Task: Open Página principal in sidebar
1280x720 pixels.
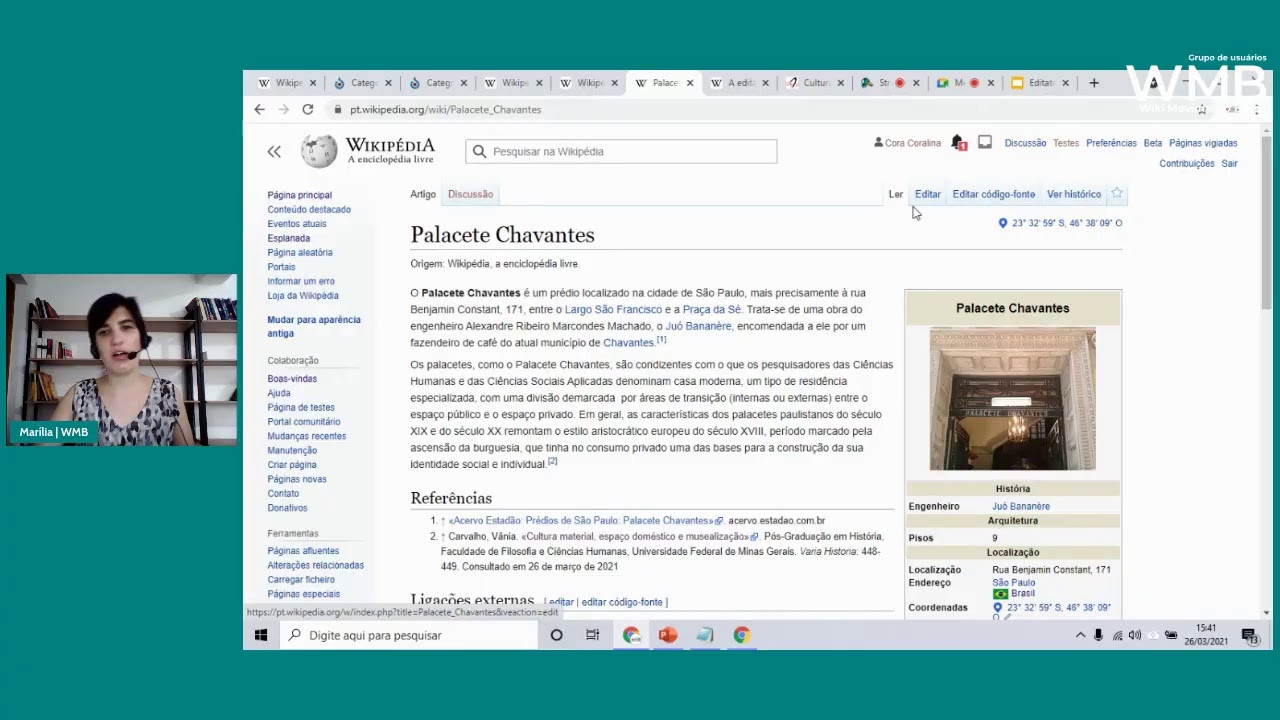Action: (299, 195)
